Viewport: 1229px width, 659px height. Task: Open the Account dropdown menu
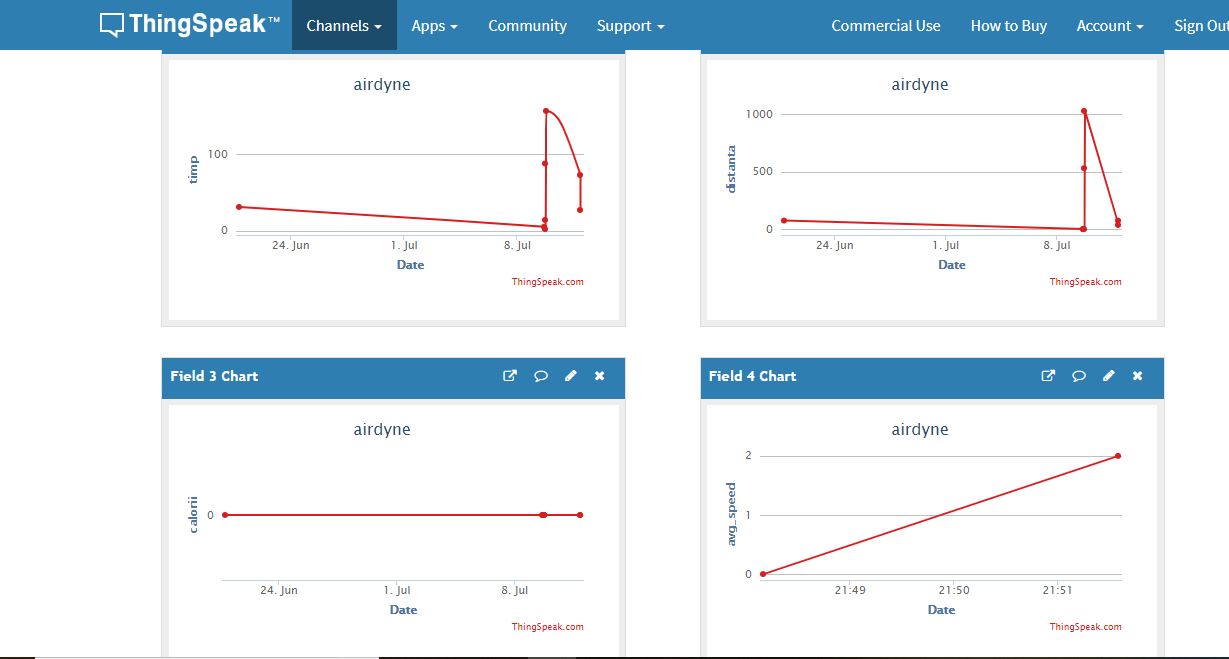[x=1110, y=26]
